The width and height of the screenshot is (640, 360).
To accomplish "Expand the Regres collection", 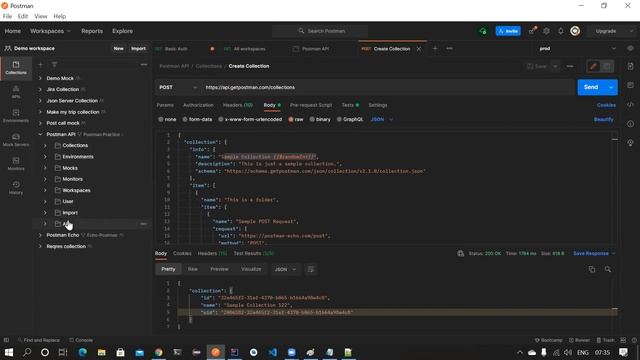I will point(40,247).
